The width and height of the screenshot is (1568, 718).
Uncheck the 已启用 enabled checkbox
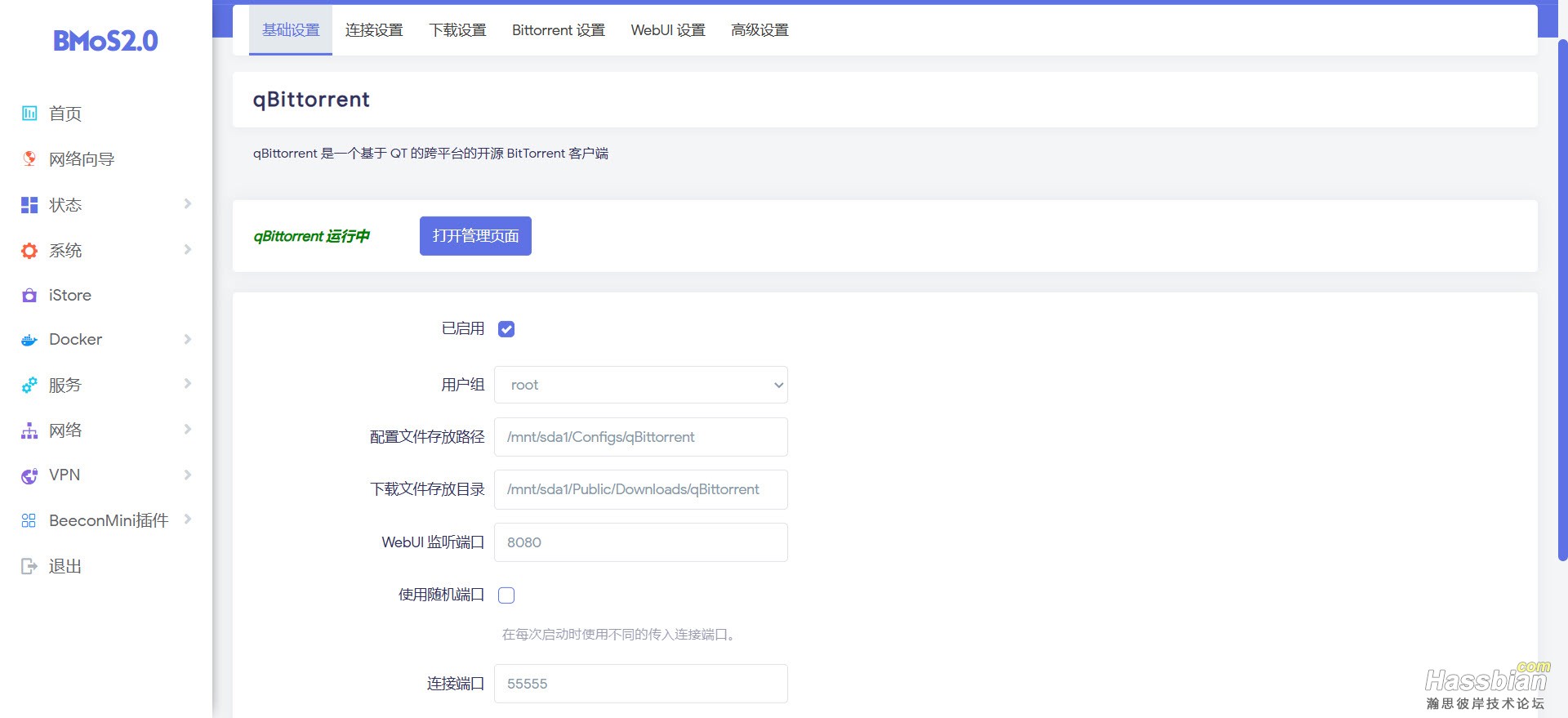click(x=506, y=329)
